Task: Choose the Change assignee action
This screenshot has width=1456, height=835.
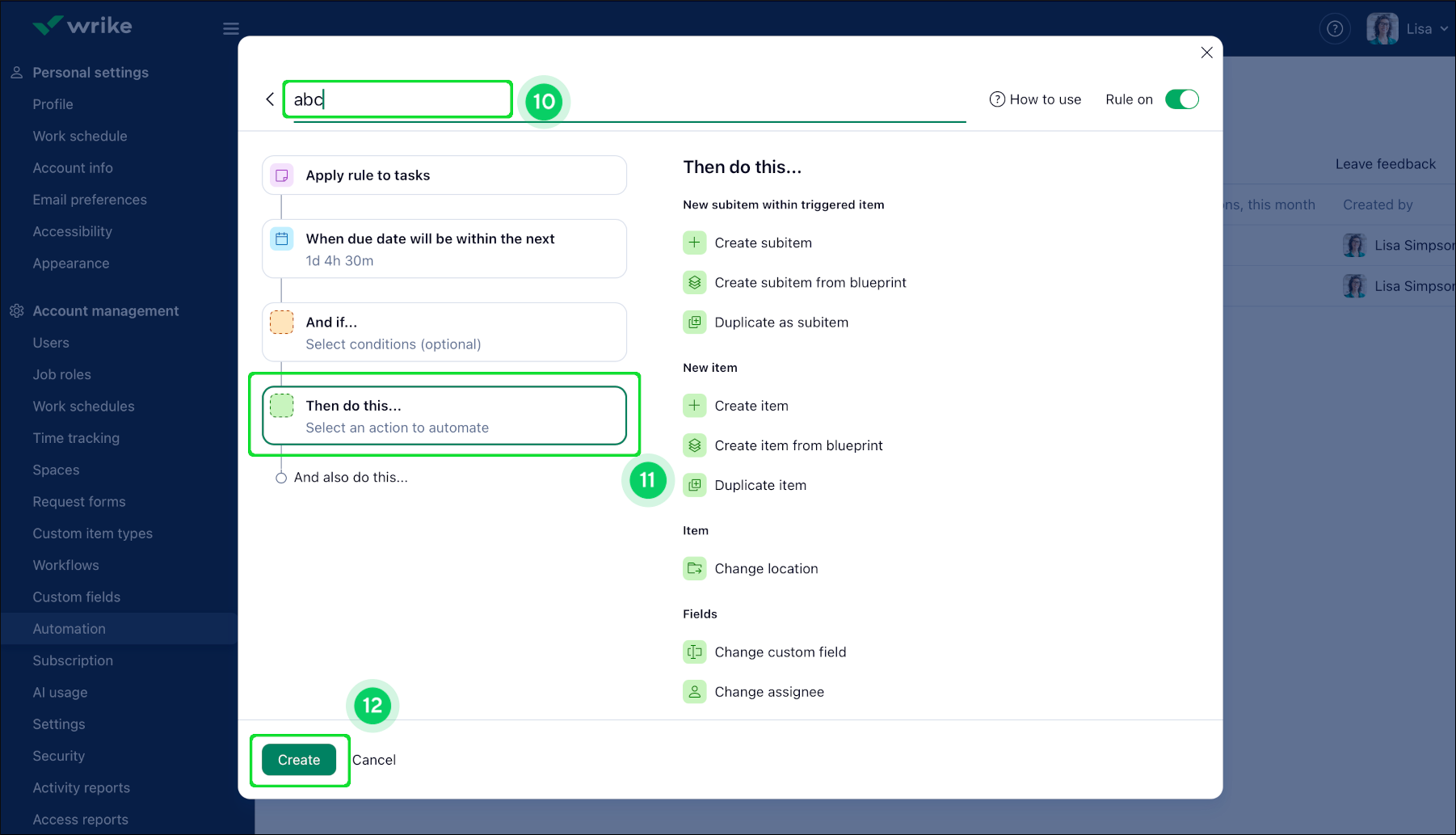Action: pos(769,692)
